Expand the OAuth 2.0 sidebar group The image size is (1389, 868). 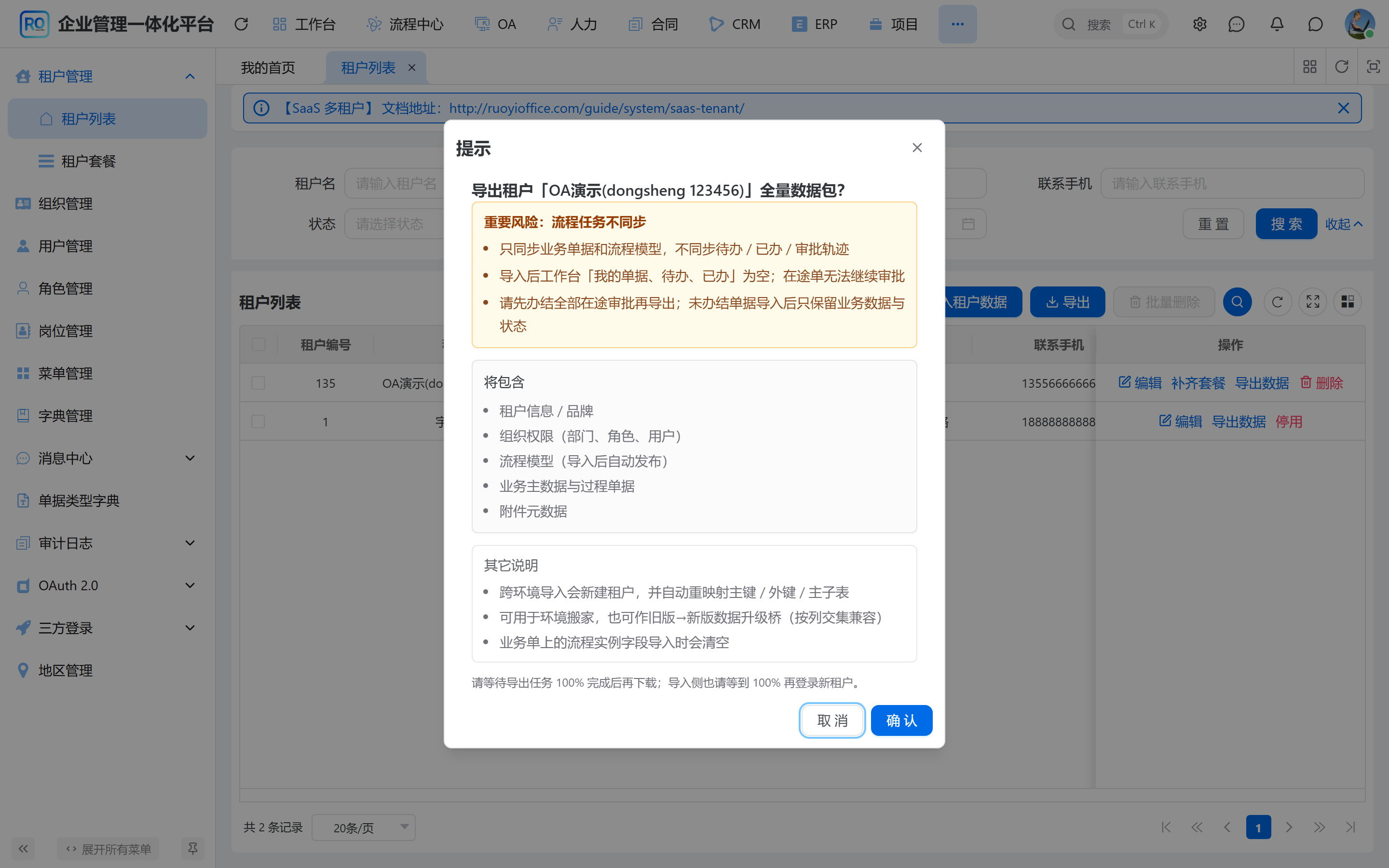point(108,585)
